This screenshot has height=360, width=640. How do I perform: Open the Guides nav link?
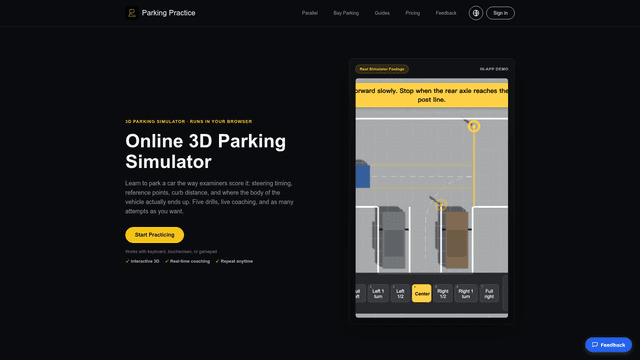pos(382,13)
